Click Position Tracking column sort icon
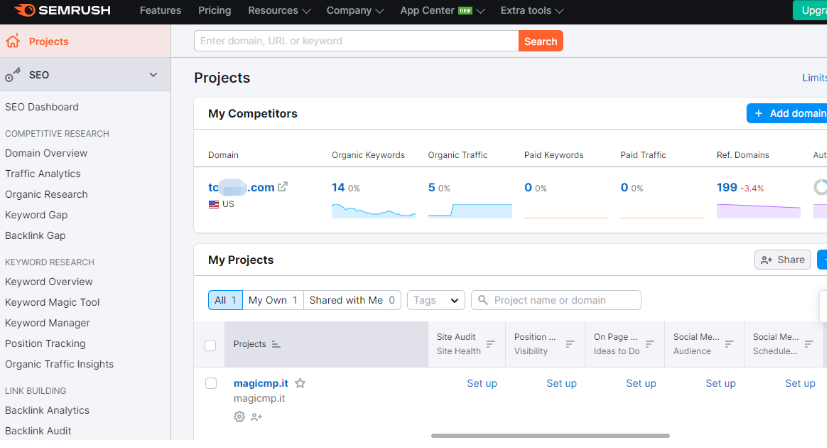 coord(570,344)
